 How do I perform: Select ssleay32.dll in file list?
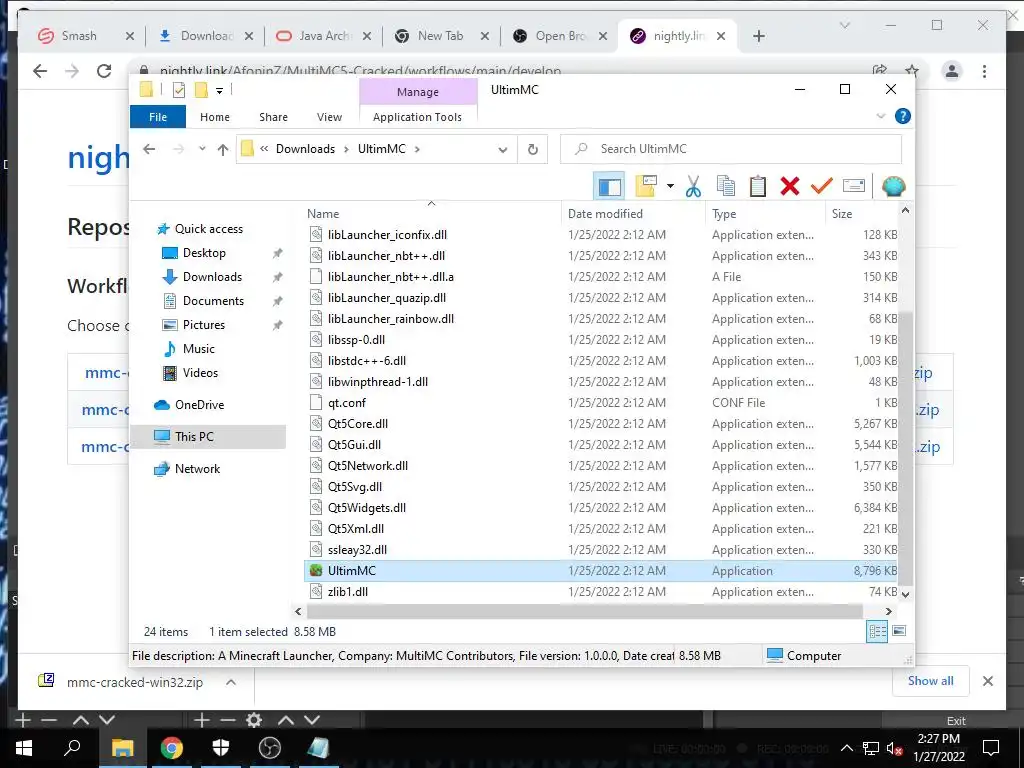[600, 550]
